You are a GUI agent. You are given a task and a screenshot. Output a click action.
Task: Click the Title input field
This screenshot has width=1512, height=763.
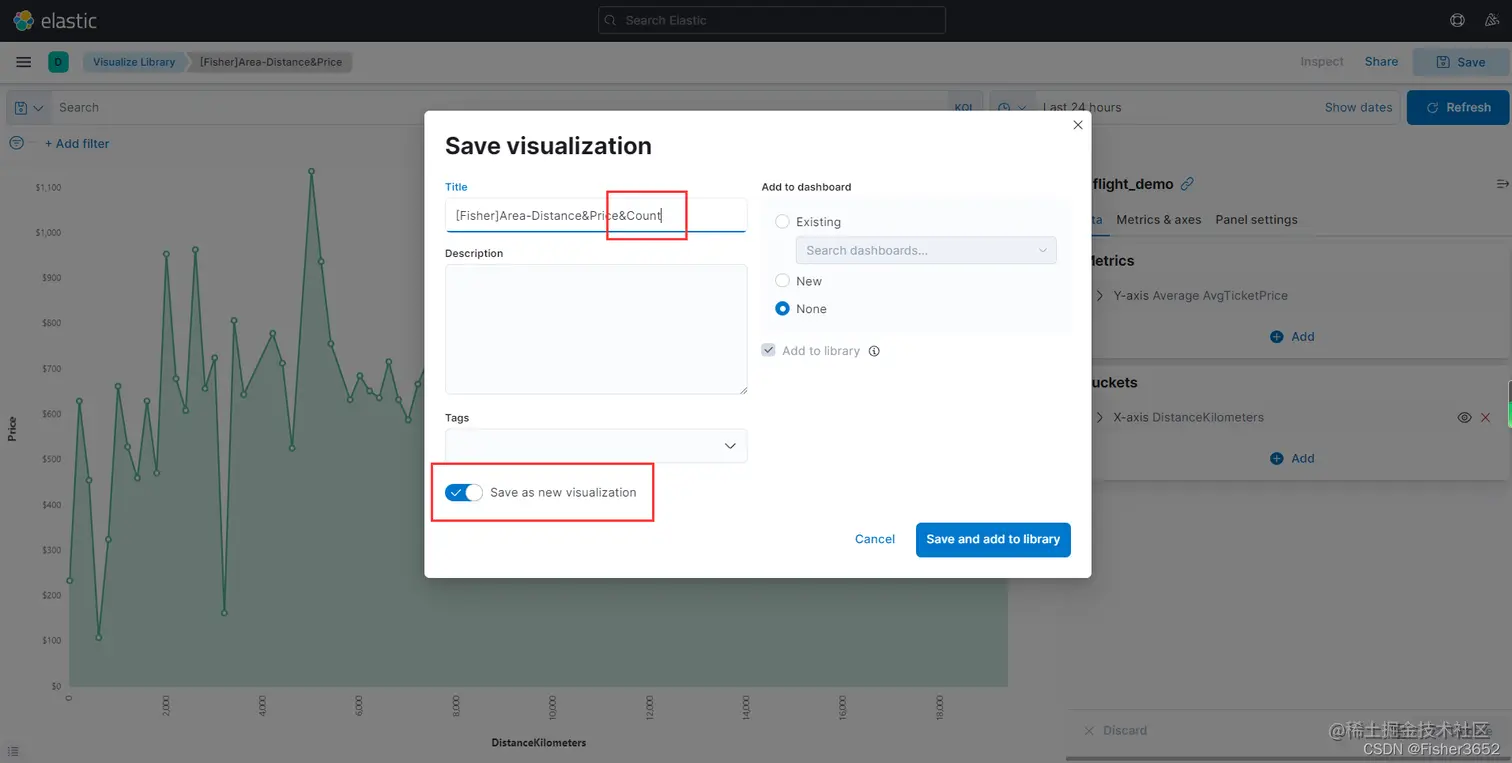(596, 215)
